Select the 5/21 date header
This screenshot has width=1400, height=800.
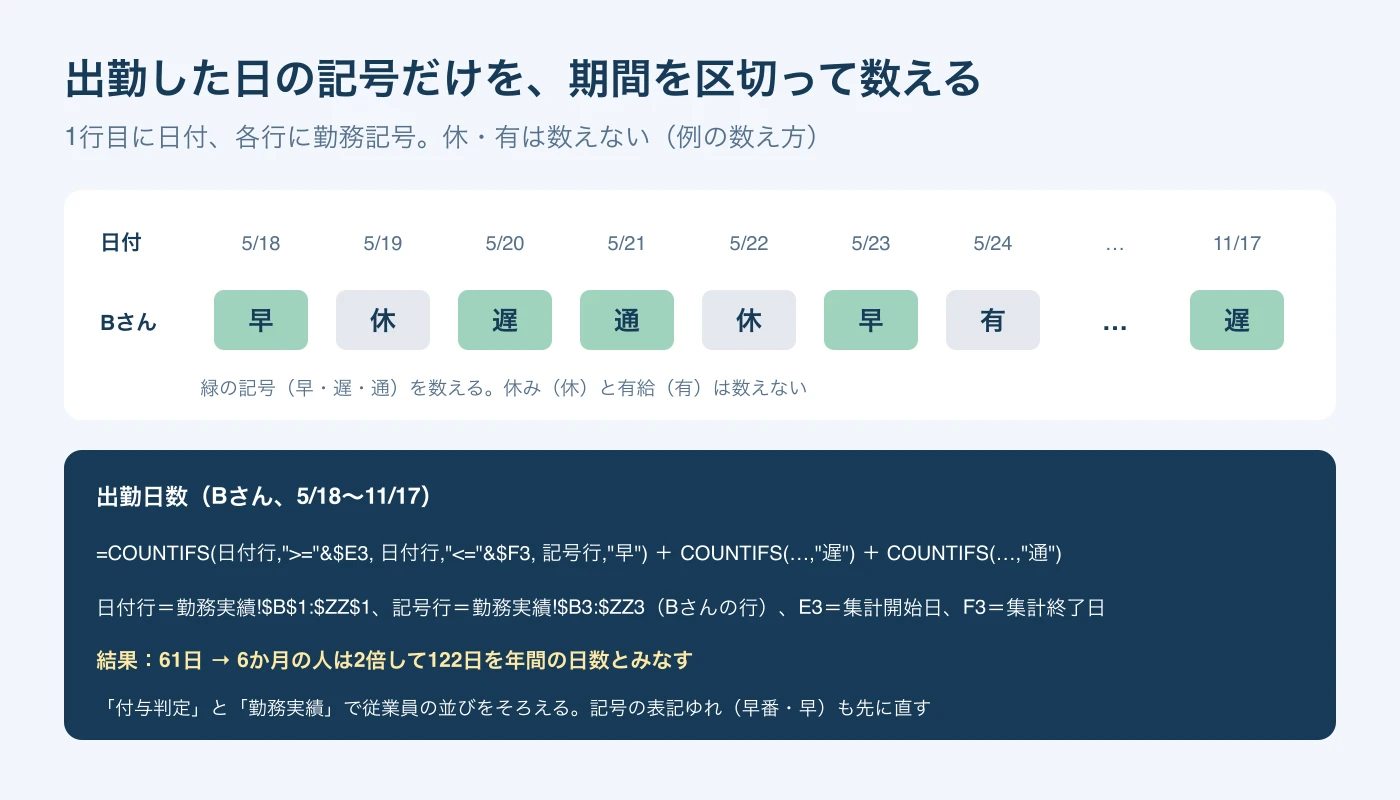pyautogui.click(x=627, y=243)
